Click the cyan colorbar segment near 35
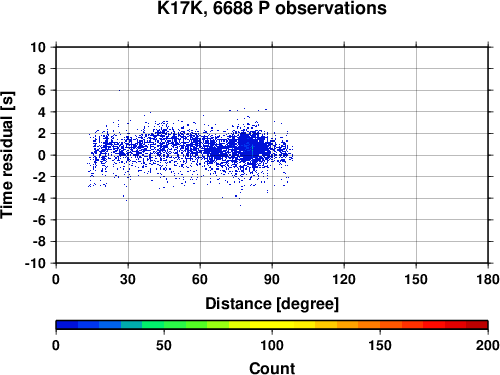 click(131, 325)
